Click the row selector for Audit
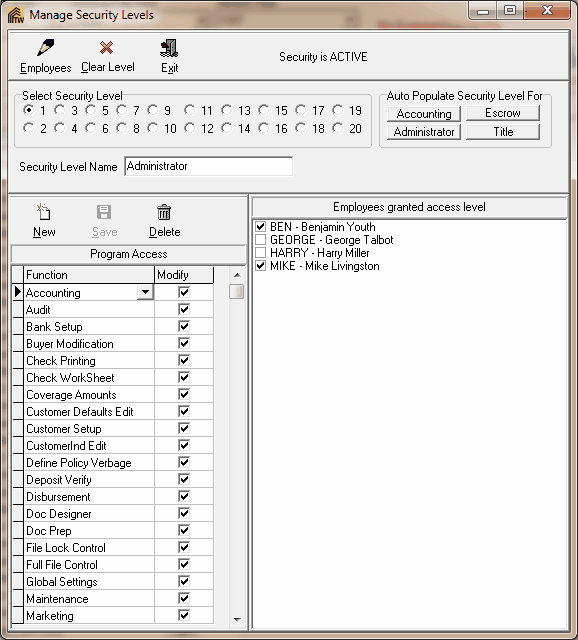 pyautogui.click(x=18, y=309)
